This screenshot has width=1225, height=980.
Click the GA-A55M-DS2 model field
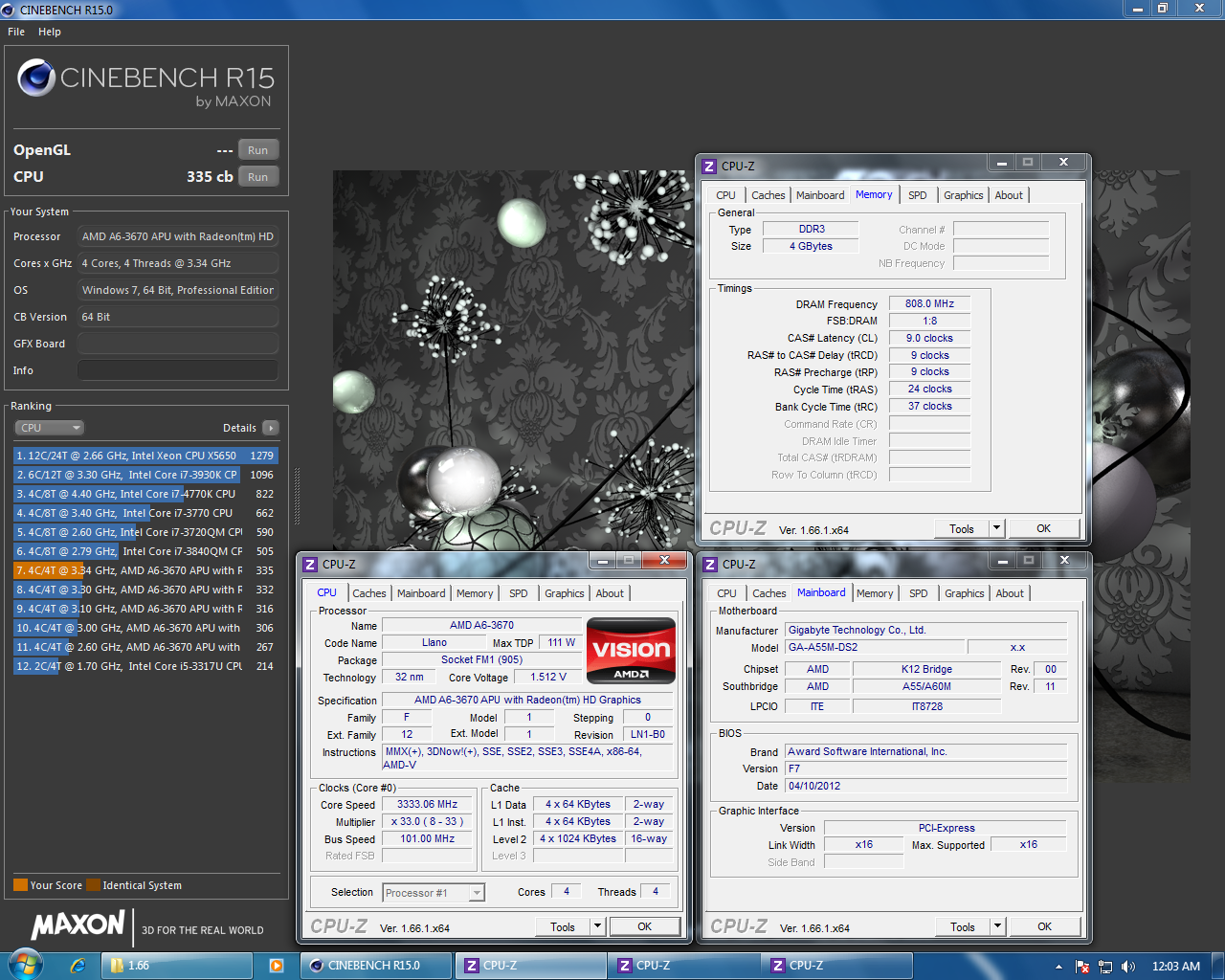(x=875, y=647)
